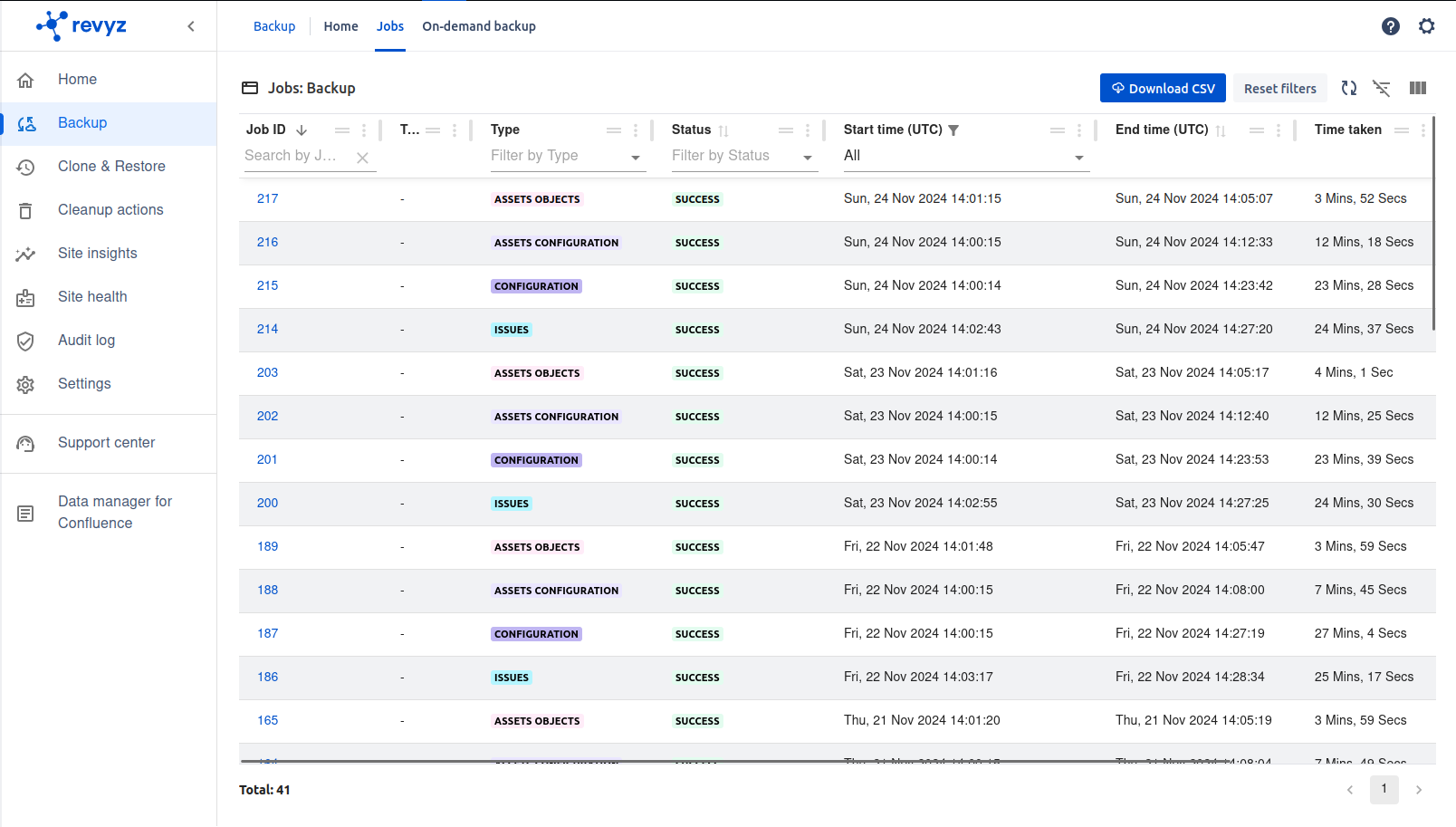
Task: Click CONFIGURATION tag on job 215
Action: click(x=536, y=286)
